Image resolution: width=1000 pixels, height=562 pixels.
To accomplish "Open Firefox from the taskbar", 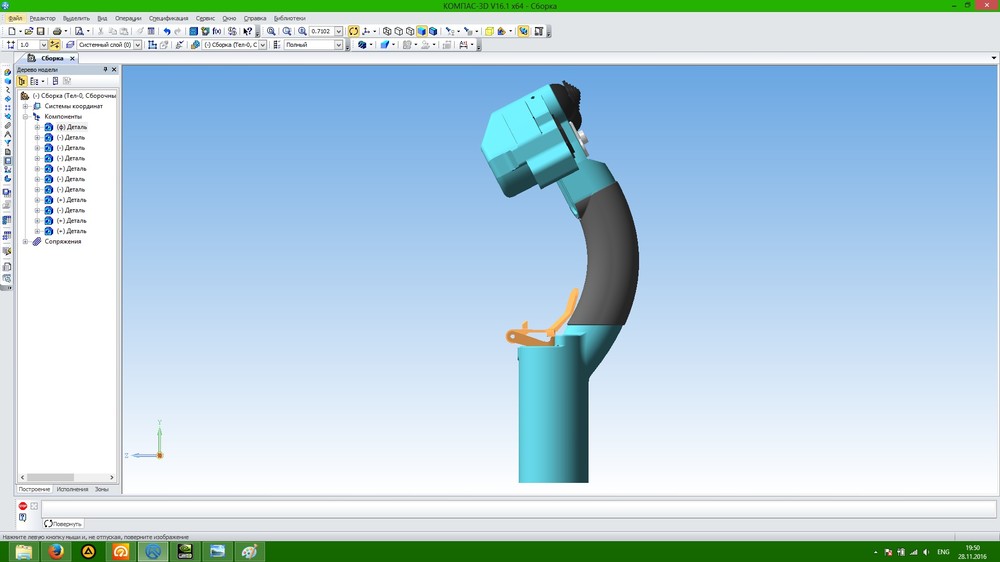I will click(x=56, y=552).
